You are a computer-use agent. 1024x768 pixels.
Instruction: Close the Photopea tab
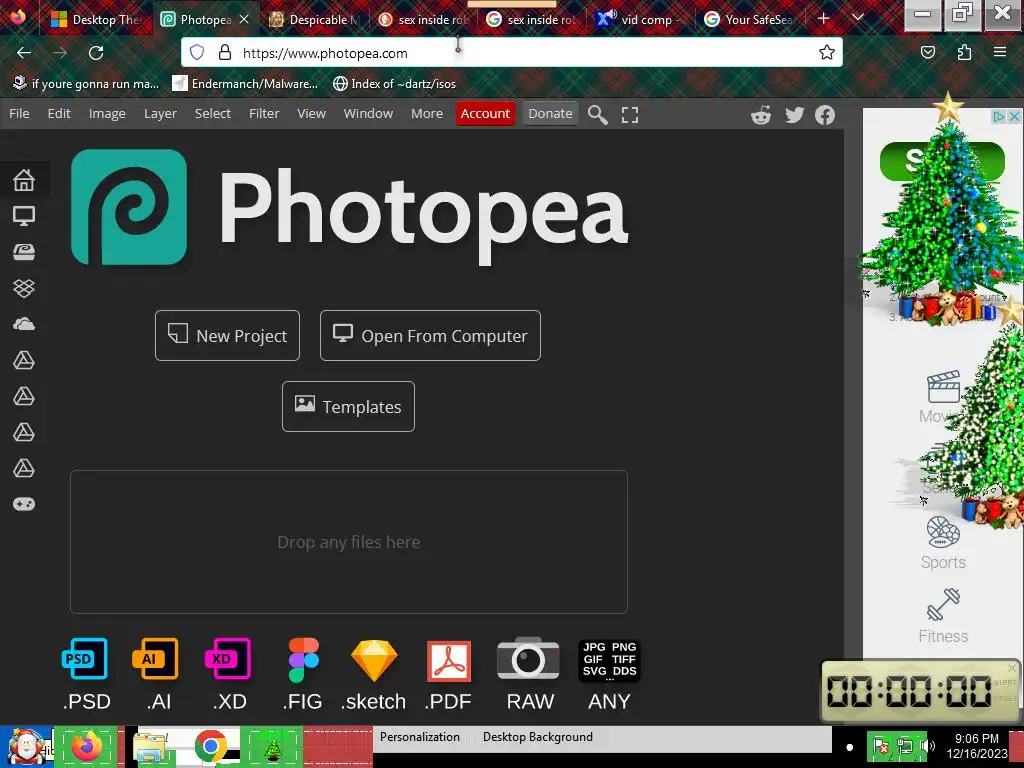[244, 20]
